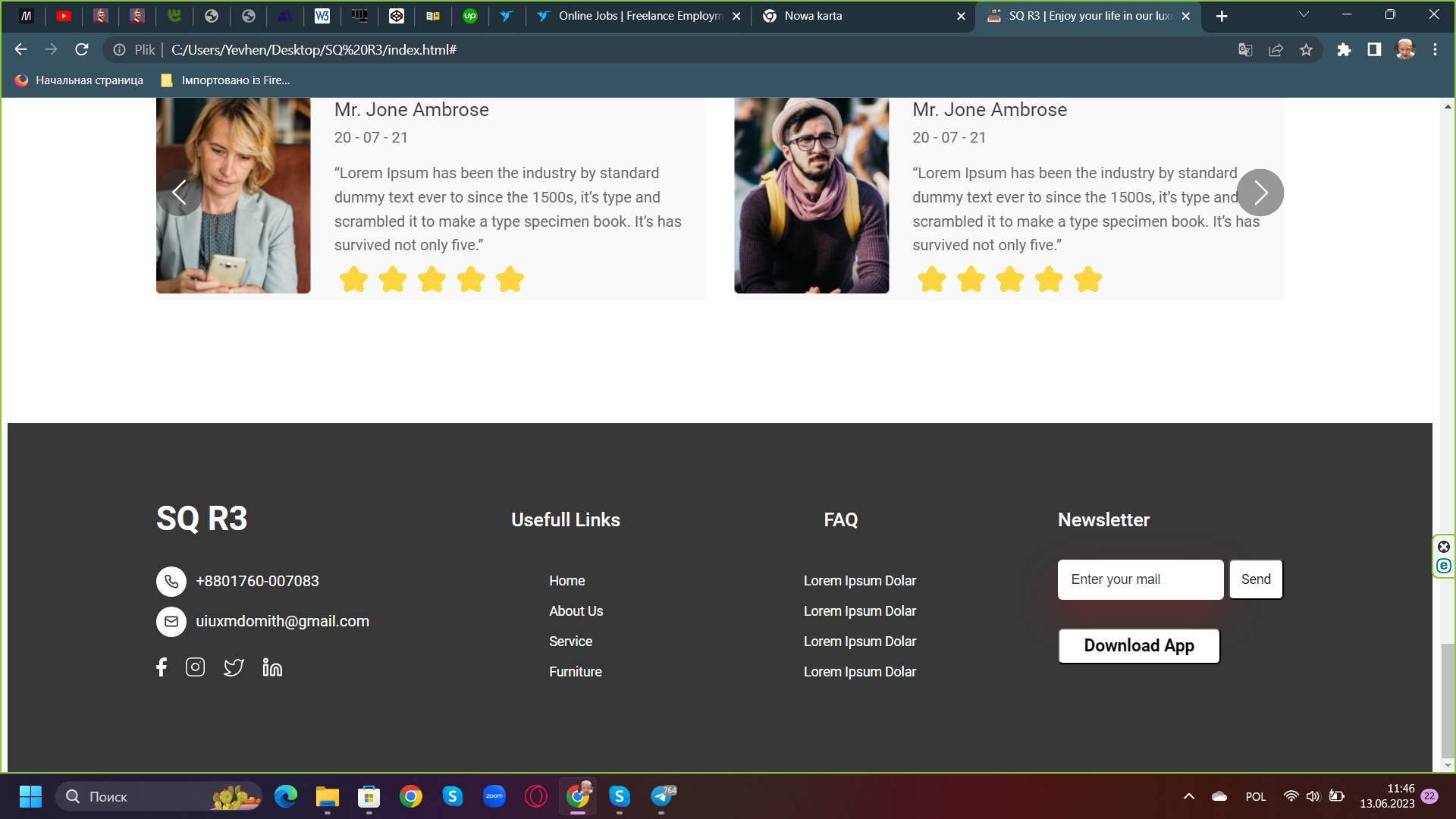Click the SQ R3 footer logo
Viewport: 1456px width, 819px height.
202,519
